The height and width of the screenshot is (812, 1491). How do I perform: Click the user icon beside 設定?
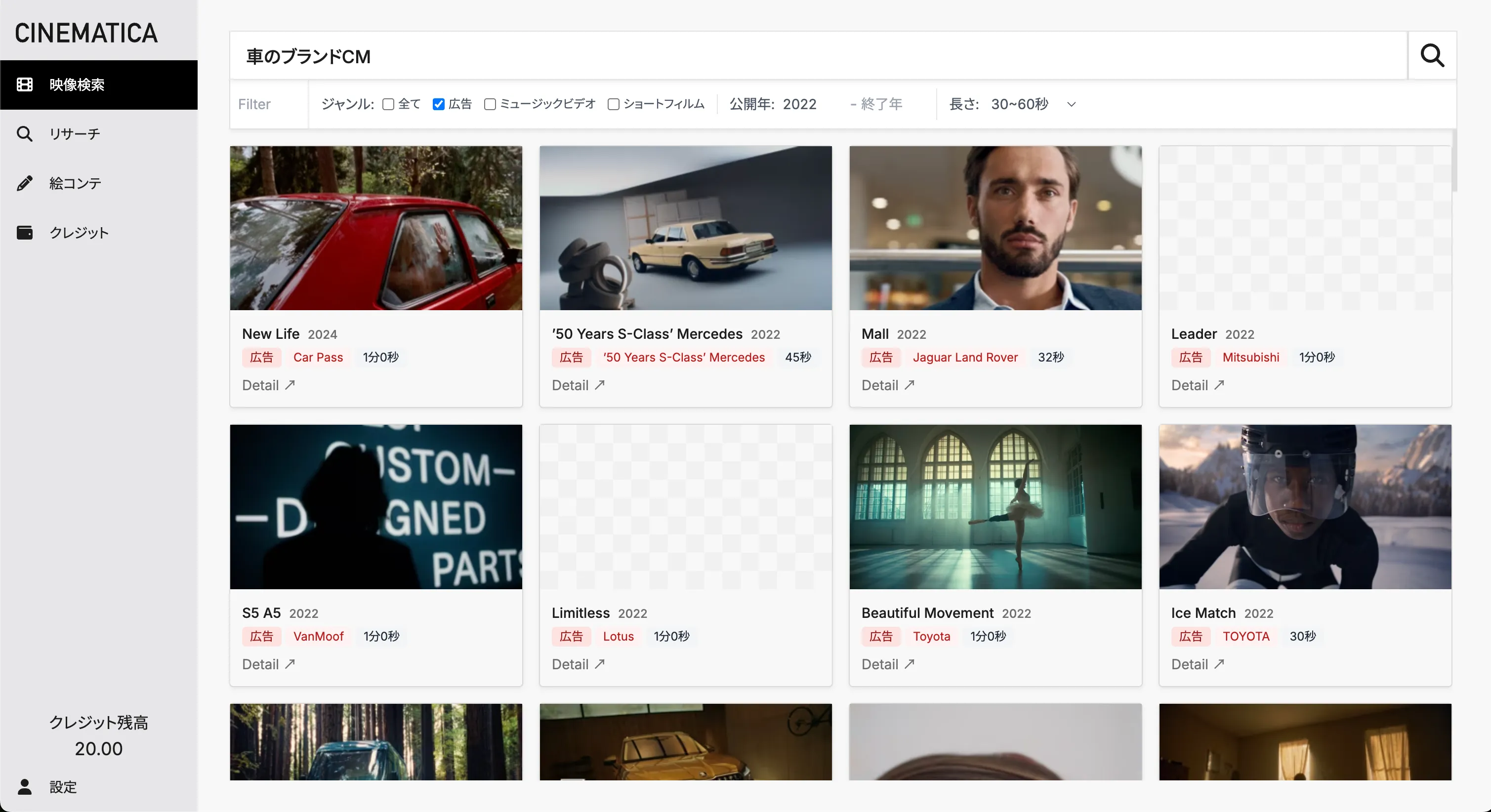coord(24,786)
